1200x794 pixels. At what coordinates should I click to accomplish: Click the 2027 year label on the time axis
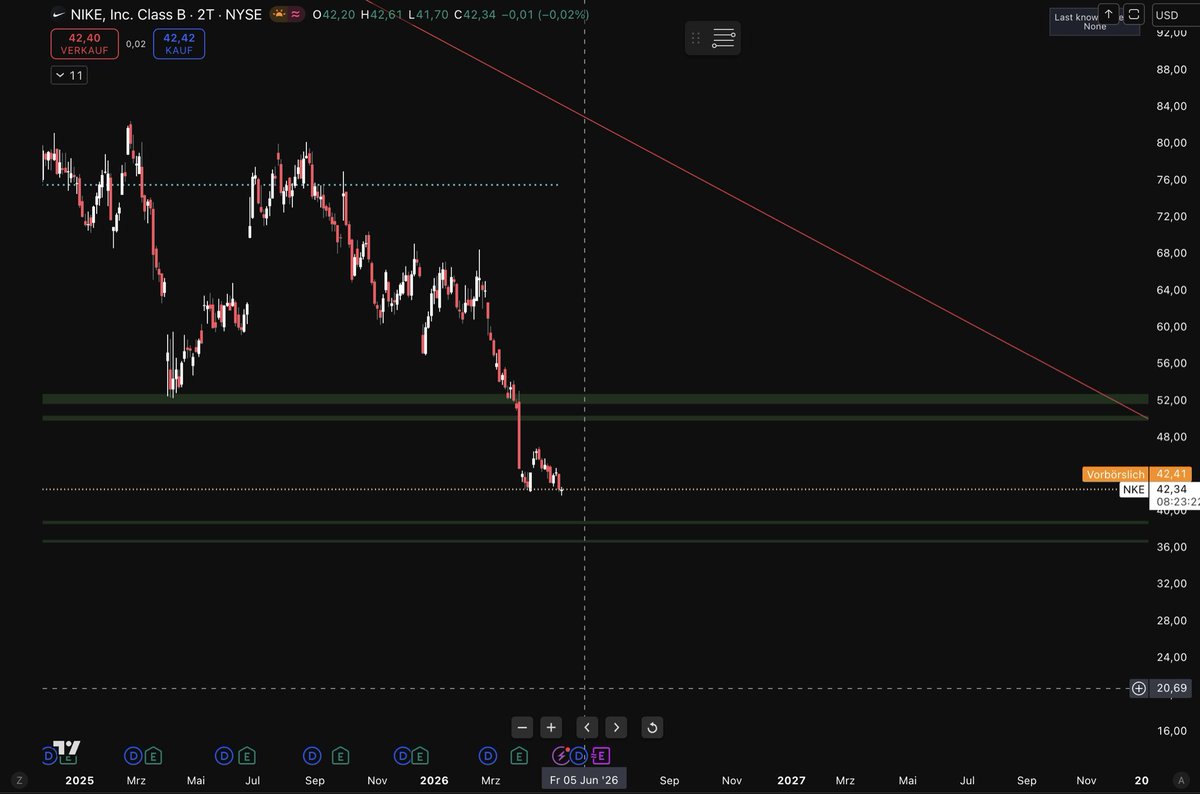click(791, 780)
